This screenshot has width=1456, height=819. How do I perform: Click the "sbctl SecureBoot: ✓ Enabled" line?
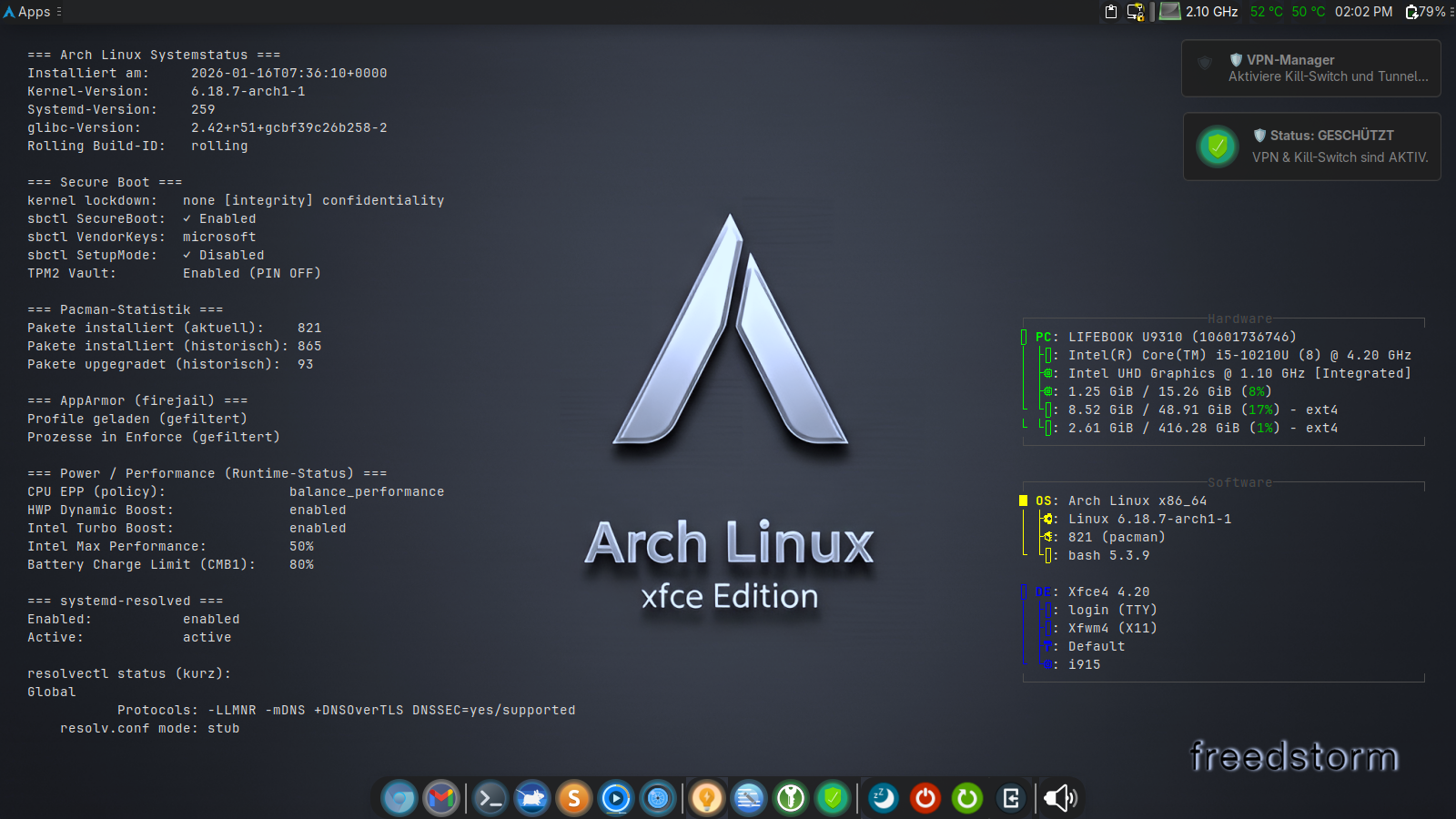coord(142,218)
